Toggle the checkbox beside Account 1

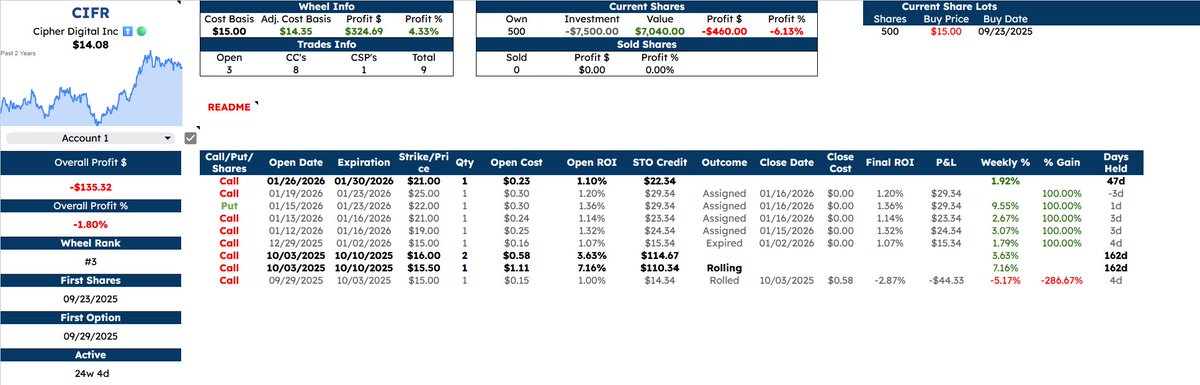click(190, 138)
